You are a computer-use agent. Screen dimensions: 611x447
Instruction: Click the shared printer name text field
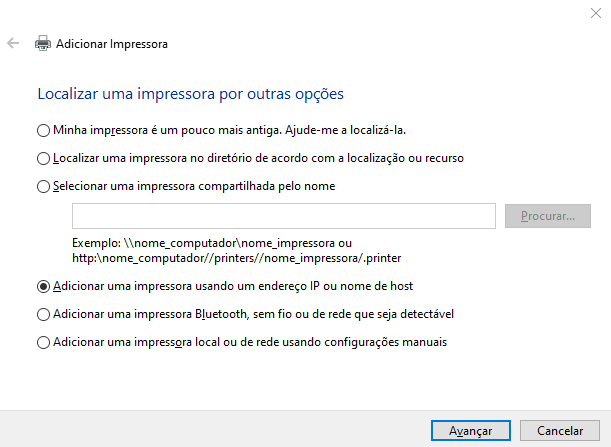click(x=284, y=216)
